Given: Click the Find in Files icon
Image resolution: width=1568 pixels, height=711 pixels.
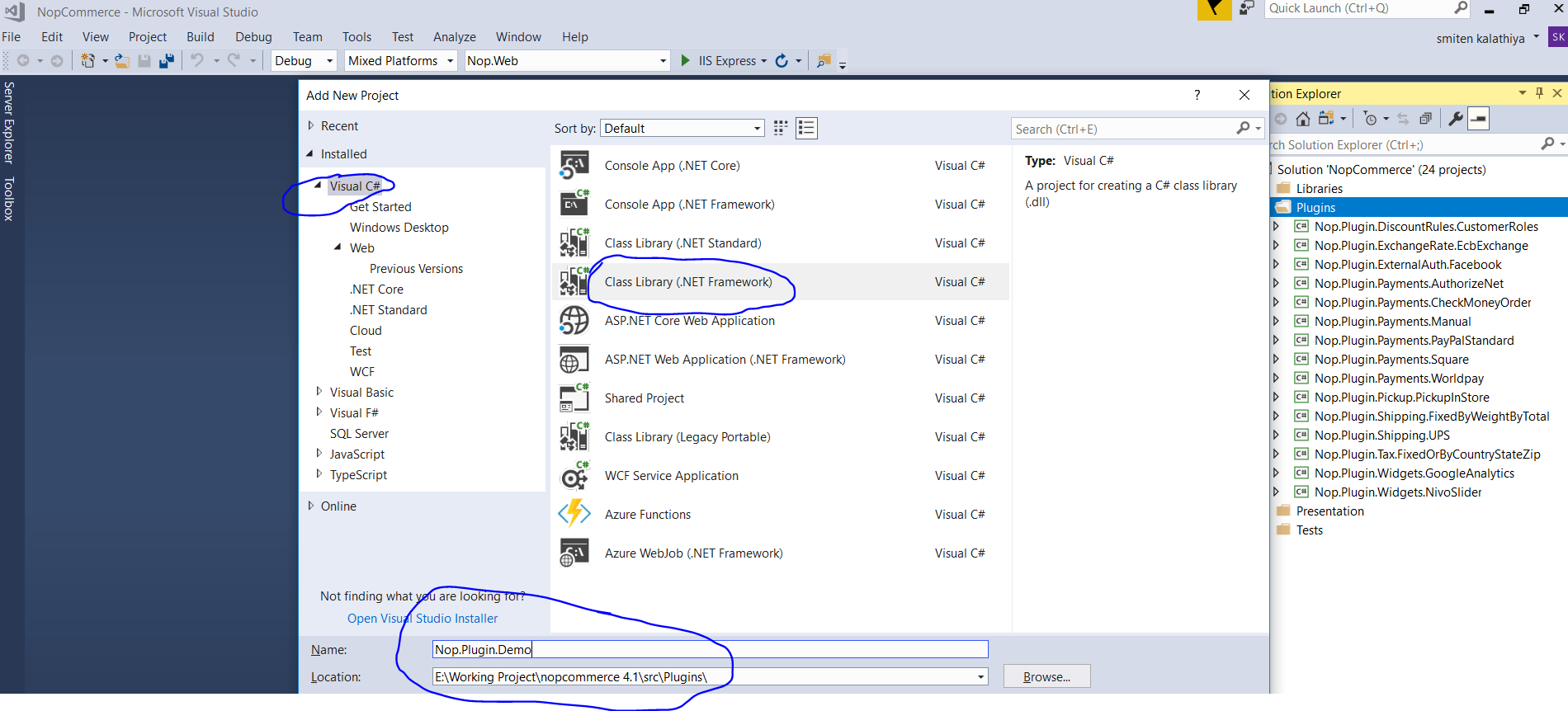Looking at the screenshot, I should click(x=824, y=60).
